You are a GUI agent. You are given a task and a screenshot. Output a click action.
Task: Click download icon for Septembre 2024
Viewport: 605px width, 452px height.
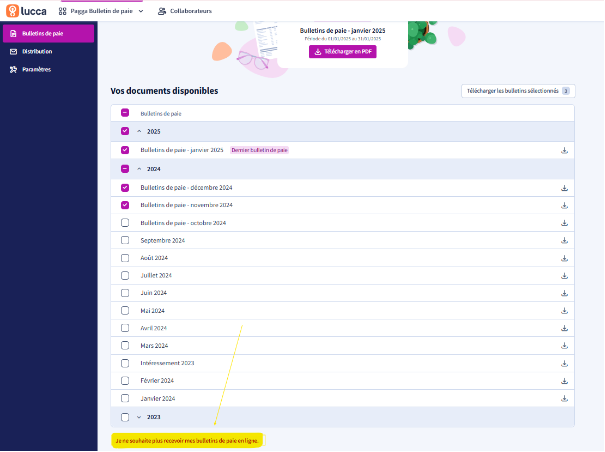coord(564,240)
